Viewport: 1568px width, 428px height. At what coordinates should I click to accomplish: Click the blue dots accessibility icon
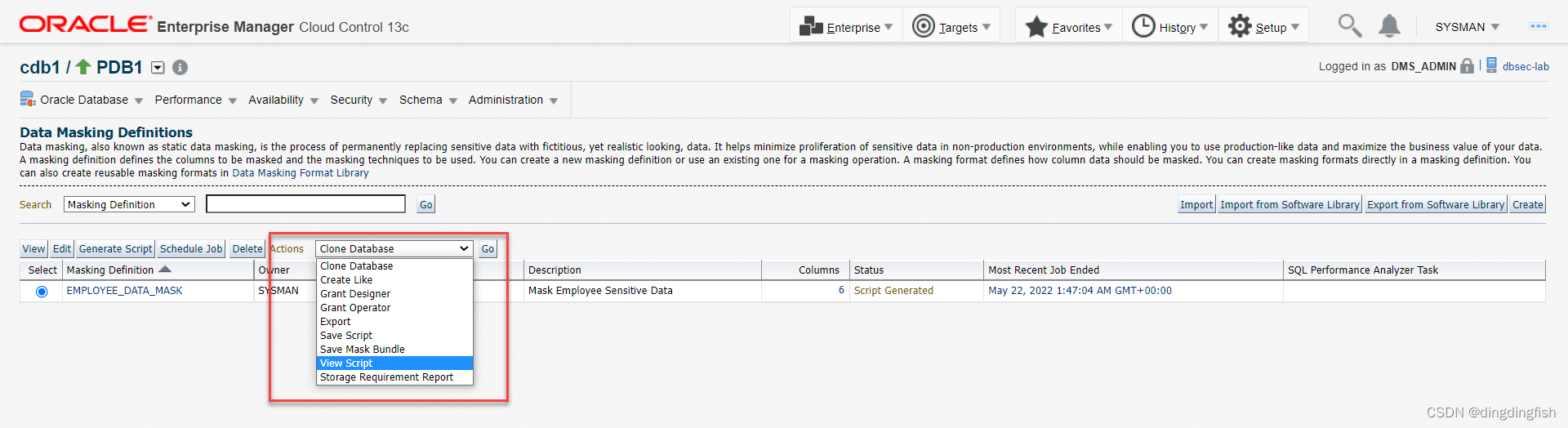1539,26
